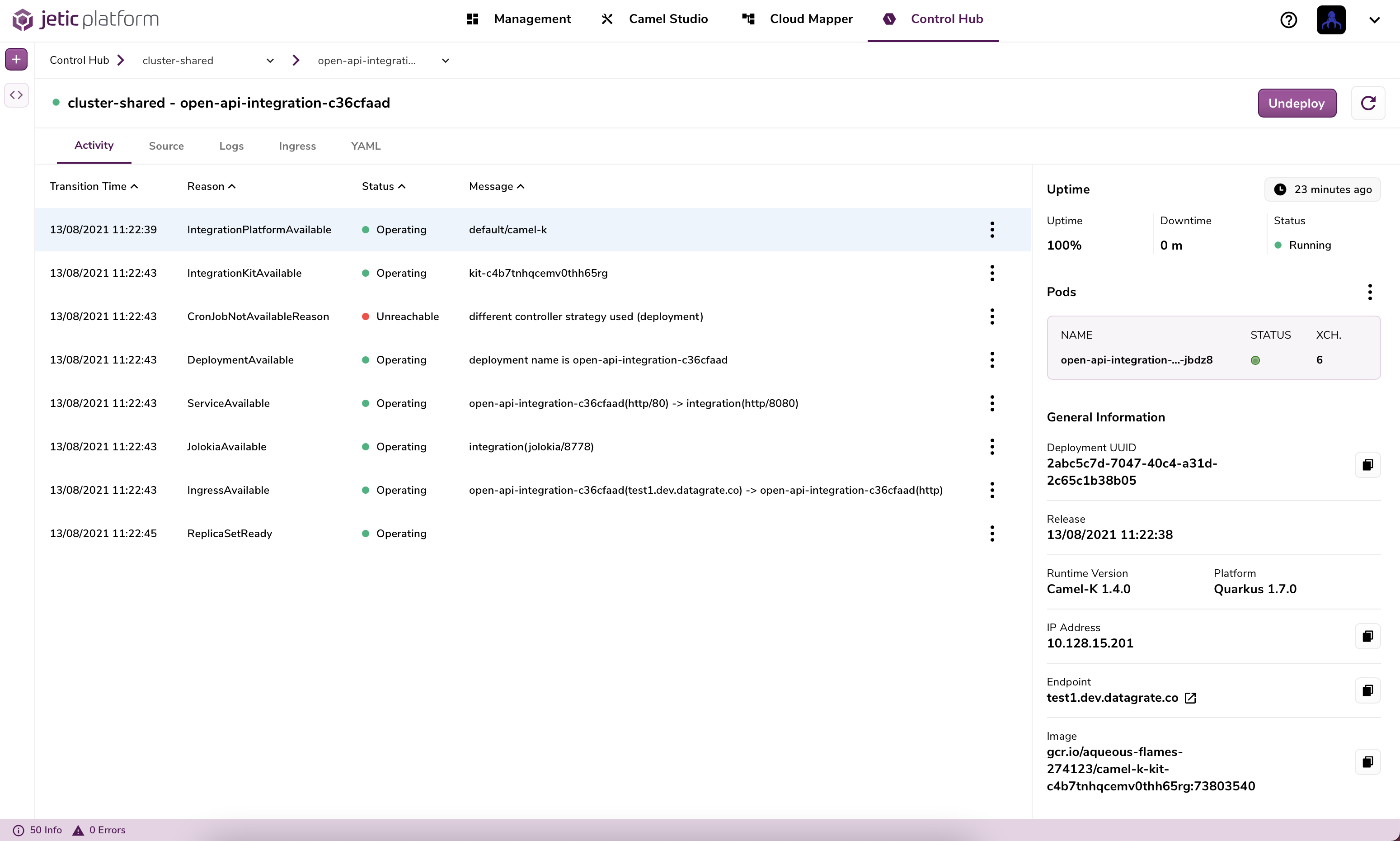Viewport: 1400px width, 841px height.
Task: Click the Management grid icon
Action: (x=472, y=19)
